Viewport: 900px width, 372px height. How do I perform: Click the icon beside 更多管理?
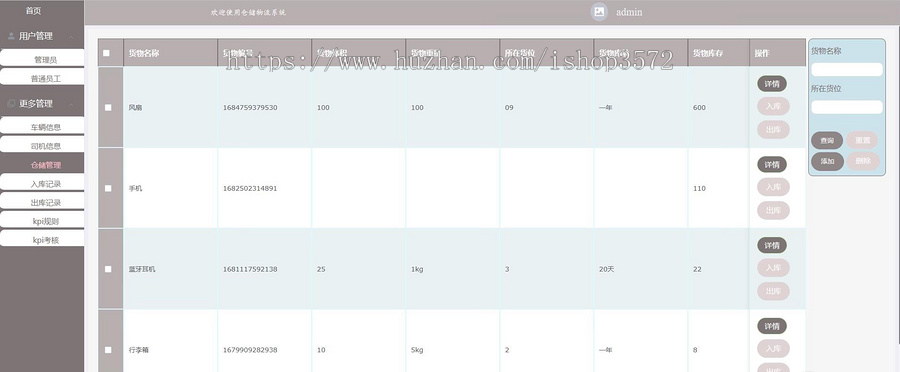click(x=11, y=104)
